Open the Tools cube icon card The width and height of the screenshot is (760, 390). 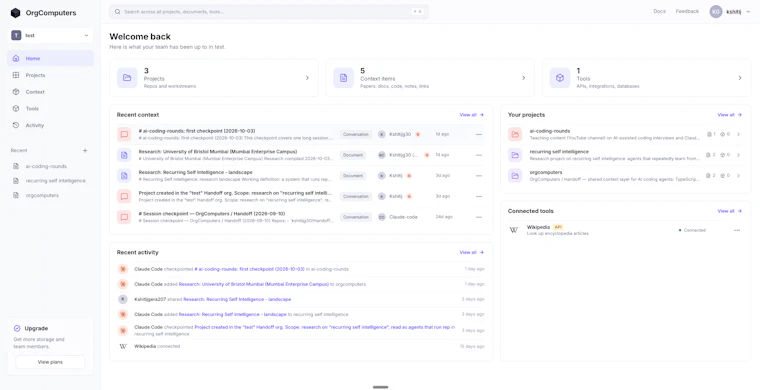560,78
